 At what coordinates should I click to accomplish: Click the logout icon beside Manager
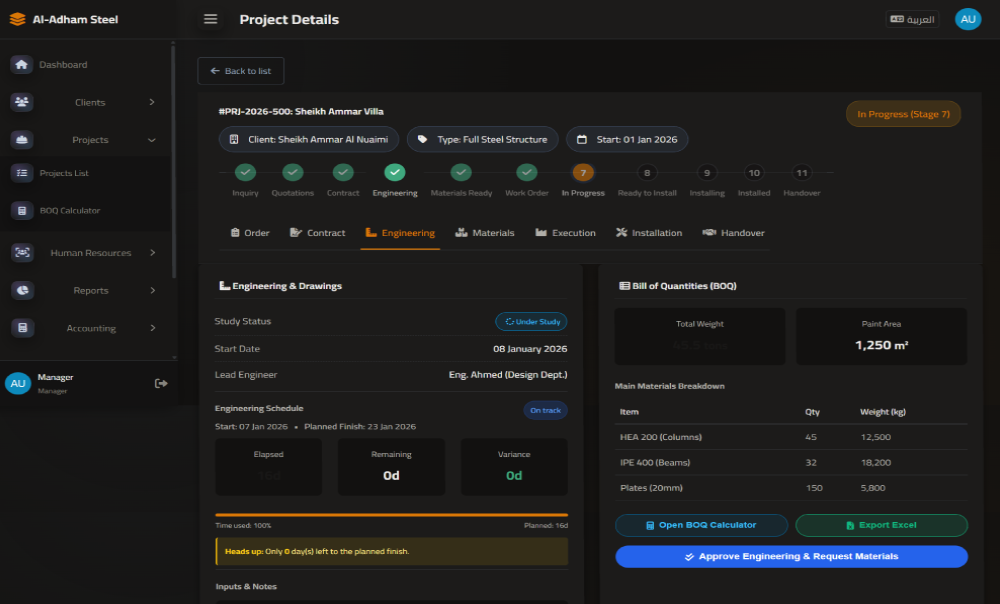pos(161,383)
